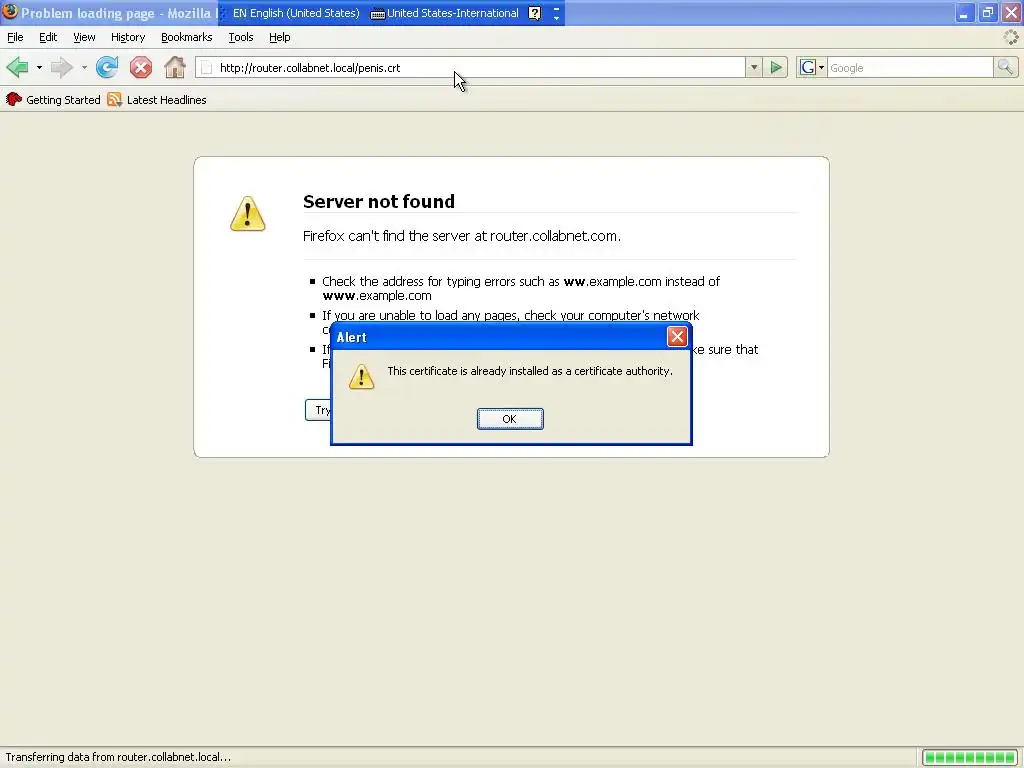
Task: Close the Alert dialog with red X
Action: point(677,336)
